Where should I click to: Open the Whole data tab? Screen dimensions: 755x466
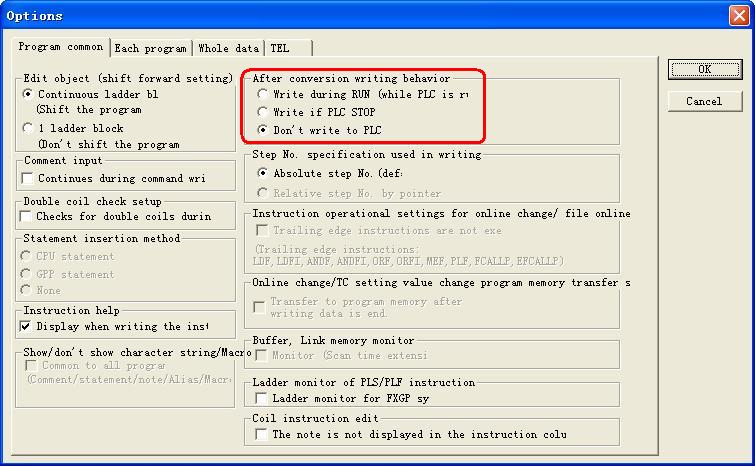228,48
